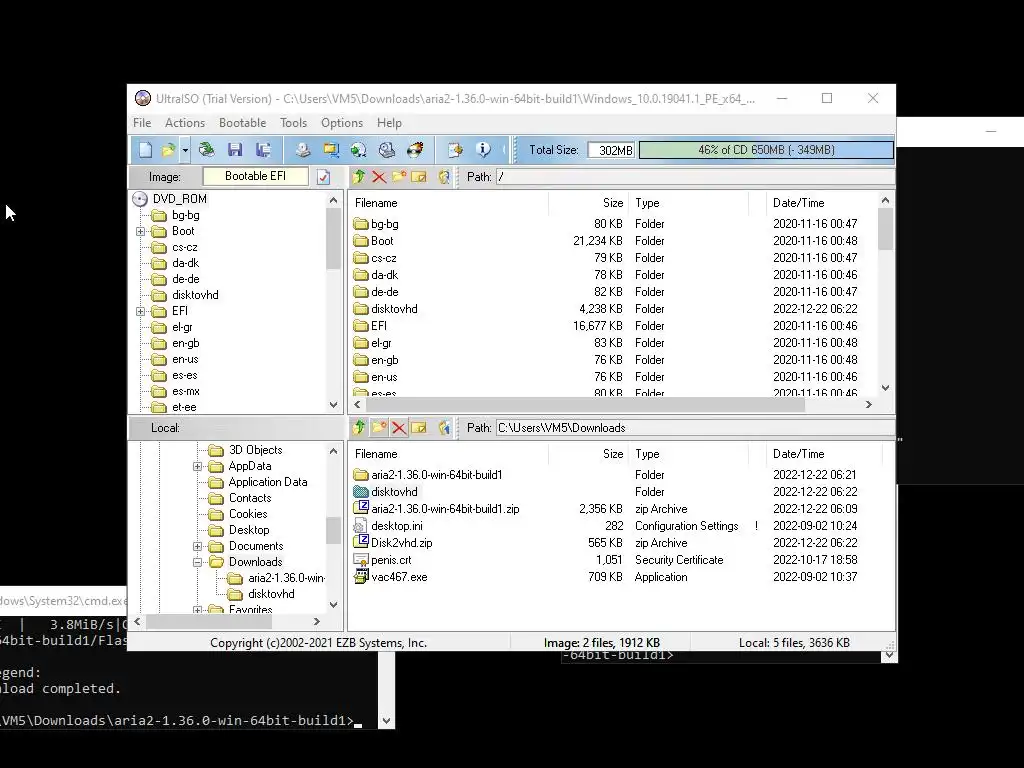Open the Tools menu
Image resolution: width=1024 pixels, height=768 pixels.
point(293,123)
